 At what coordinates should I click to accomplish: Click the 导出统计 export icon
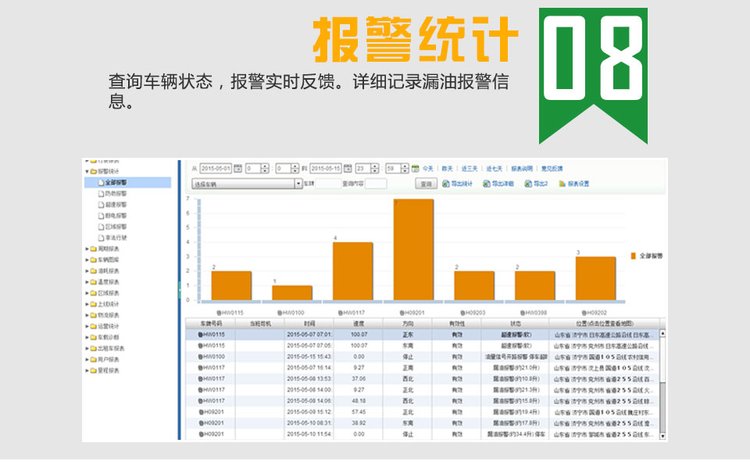444,184
